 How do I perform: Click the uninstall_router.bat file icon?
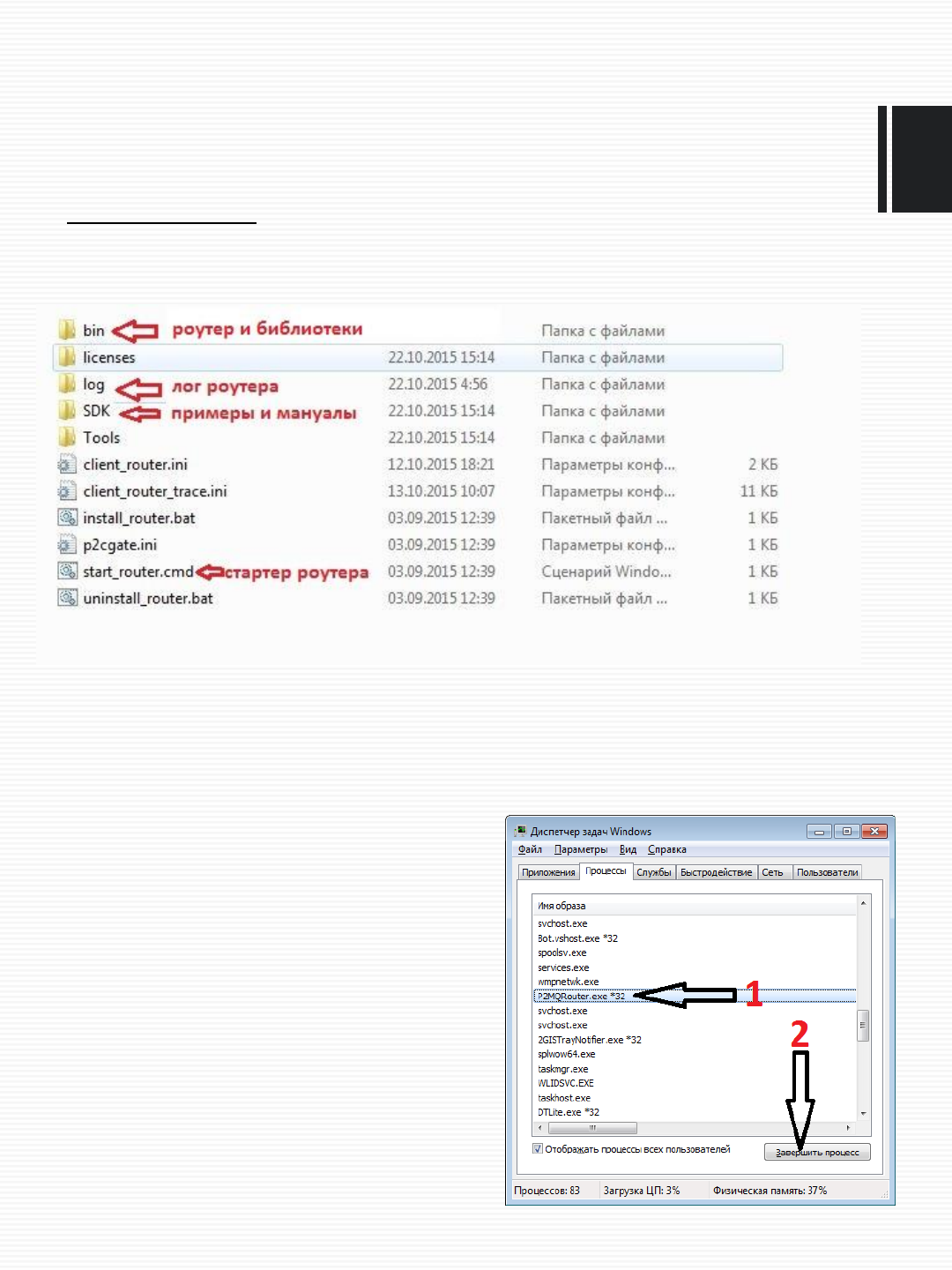point(67,598)
